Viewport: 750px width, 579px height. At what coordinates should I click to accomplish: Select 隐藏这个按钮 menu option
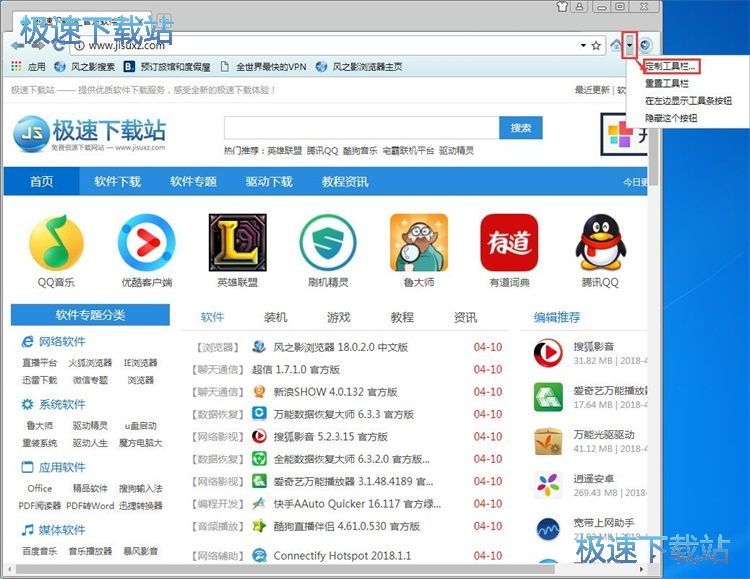pyautogui.click(x=671, y=118)
